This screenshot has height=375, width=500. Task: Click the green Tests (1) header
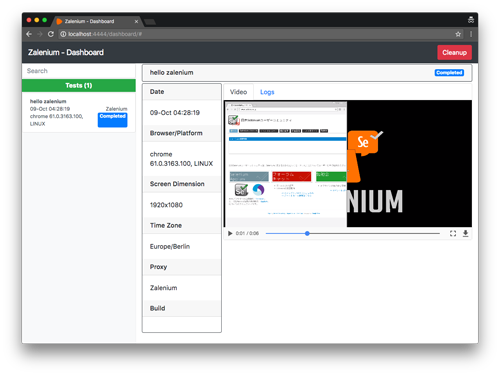point(79,85)
